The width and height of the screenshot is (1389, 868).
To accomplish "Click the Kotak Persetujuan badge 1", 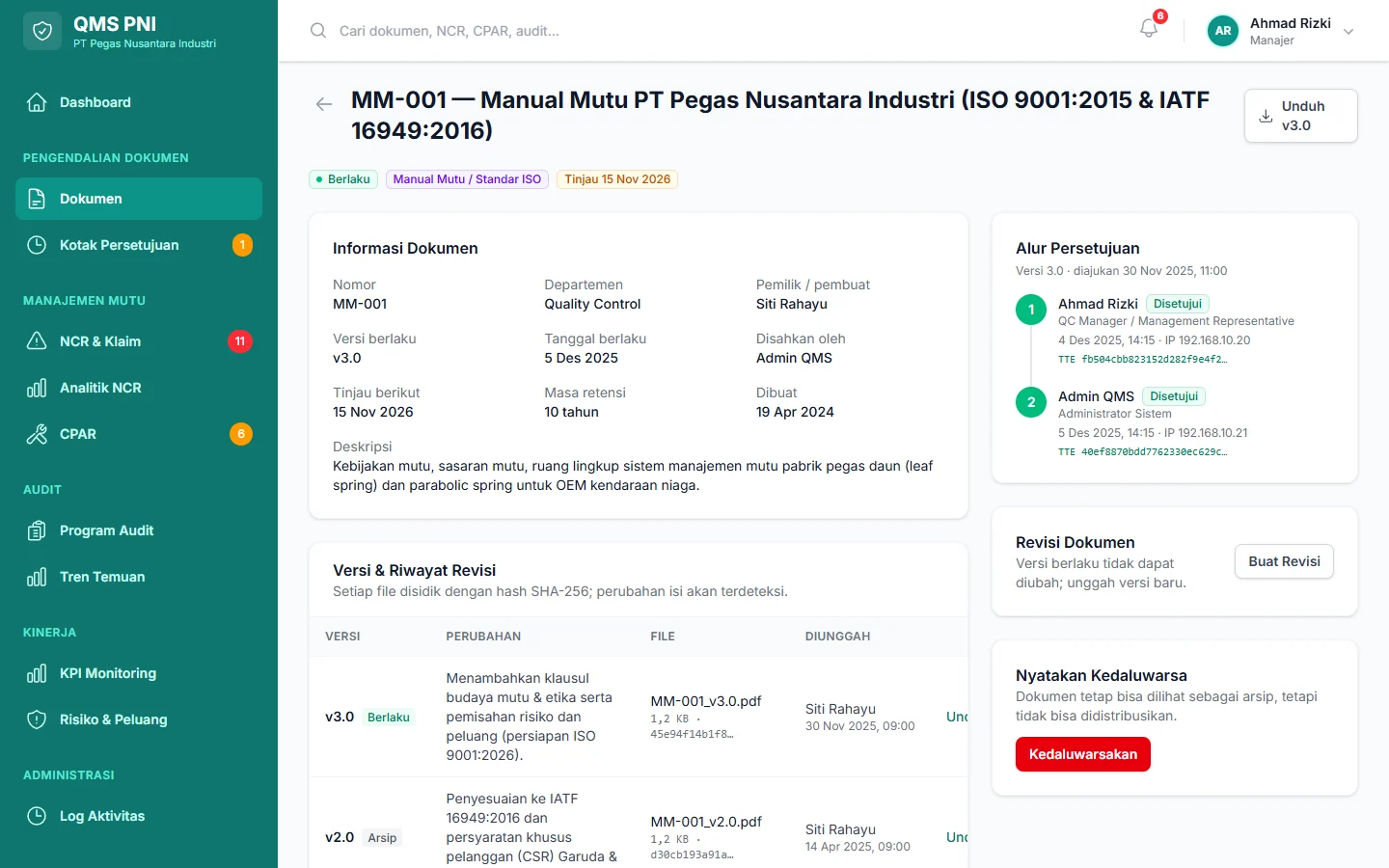I will click(242, 245).
